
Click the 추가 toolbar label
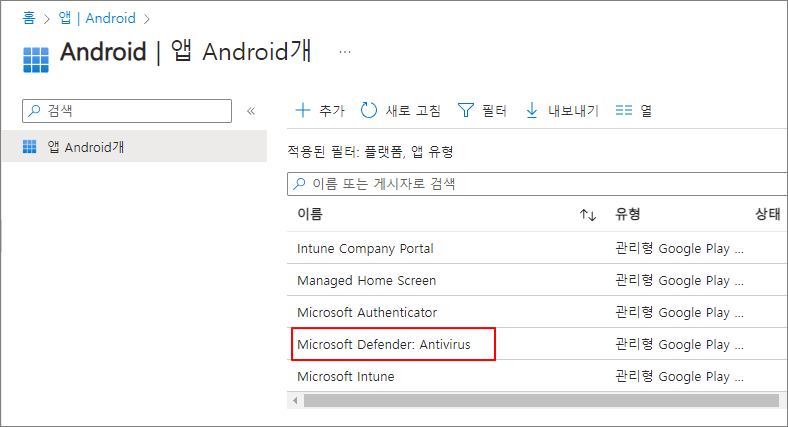[x=332, y=111]
